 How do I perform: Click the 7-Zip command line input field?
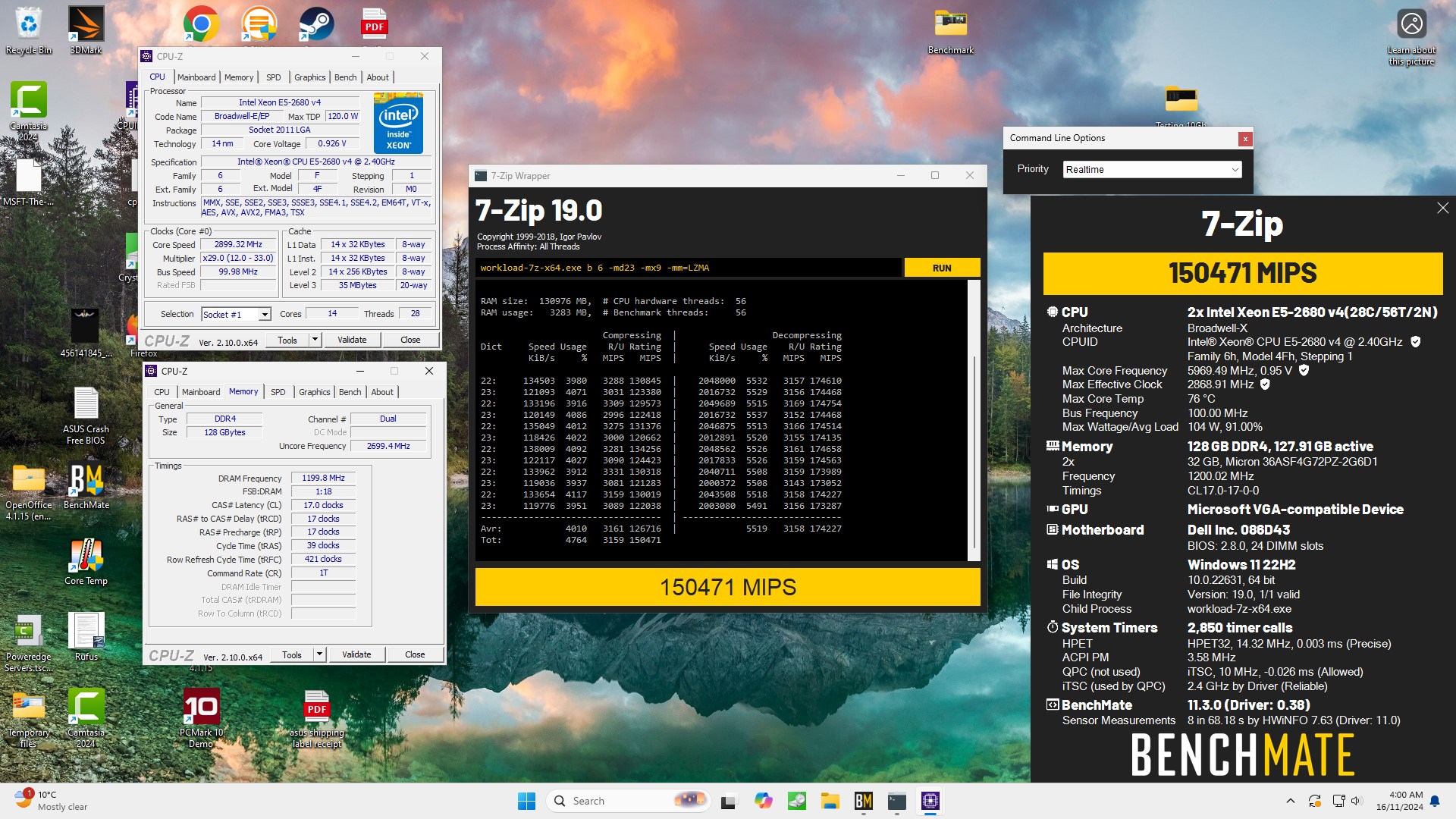689,268
